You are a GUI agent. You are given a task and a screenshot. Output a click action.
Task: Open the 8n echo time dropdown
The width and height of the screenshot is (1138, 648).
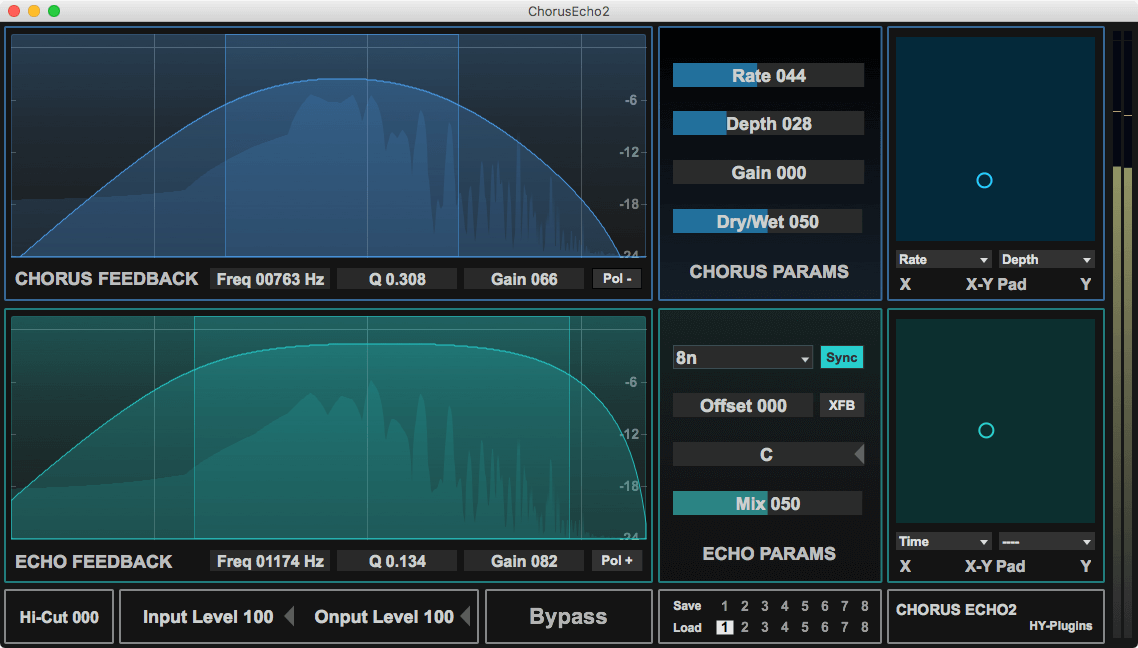click(x=742, y=358)
